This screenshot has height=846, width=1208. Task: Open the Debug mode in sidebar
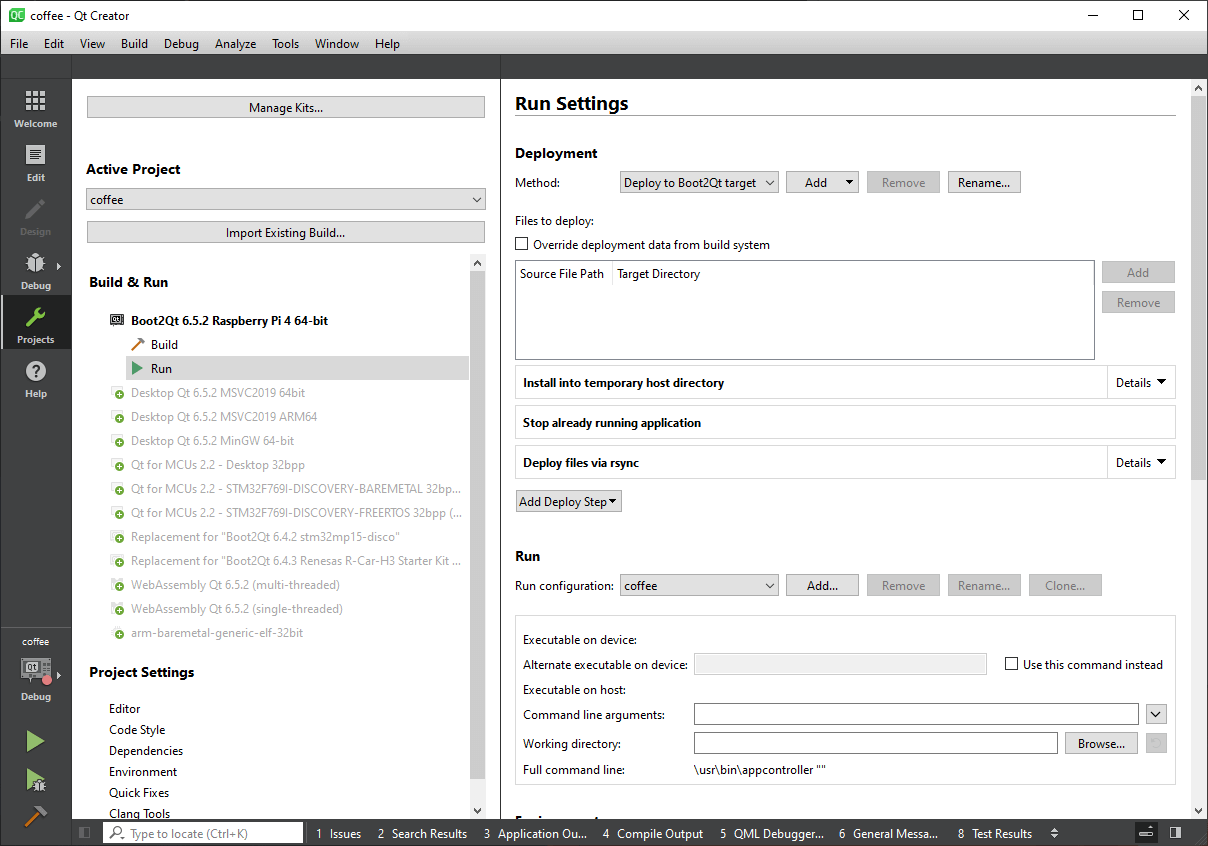pyautogui.click(x=35, y=271)
